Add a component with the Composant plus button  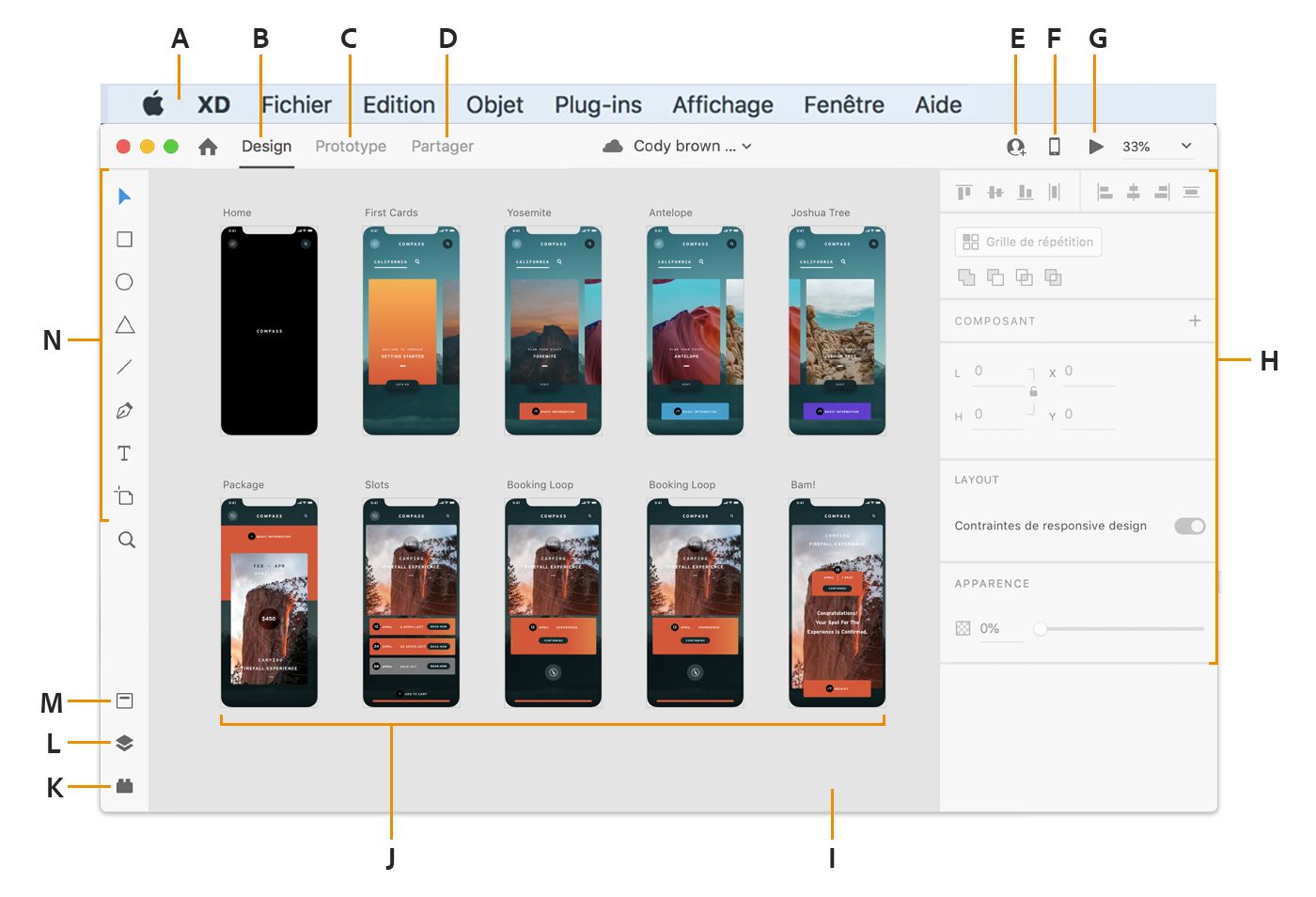pos(1194,321)
